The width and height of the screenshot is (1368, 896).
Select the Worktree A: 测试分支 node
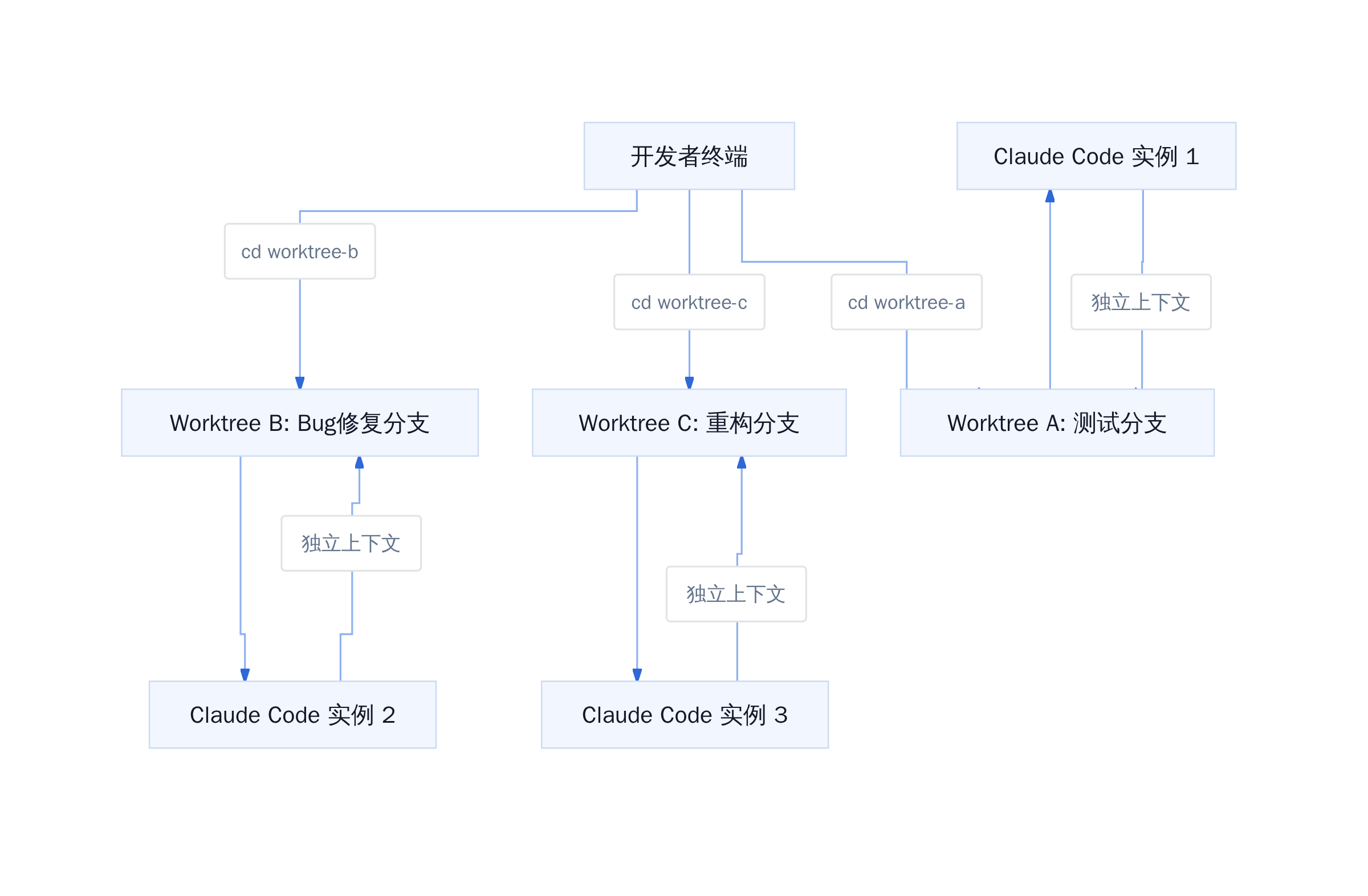[x=1057, y=422]
